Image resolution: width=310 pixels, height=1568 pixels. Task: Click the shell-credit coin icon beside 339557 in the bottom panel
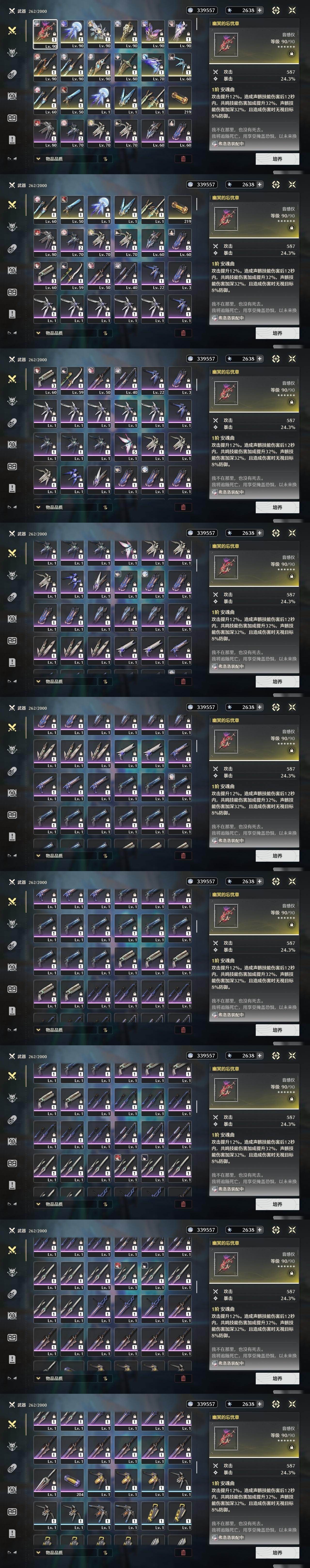[191, 1404]
